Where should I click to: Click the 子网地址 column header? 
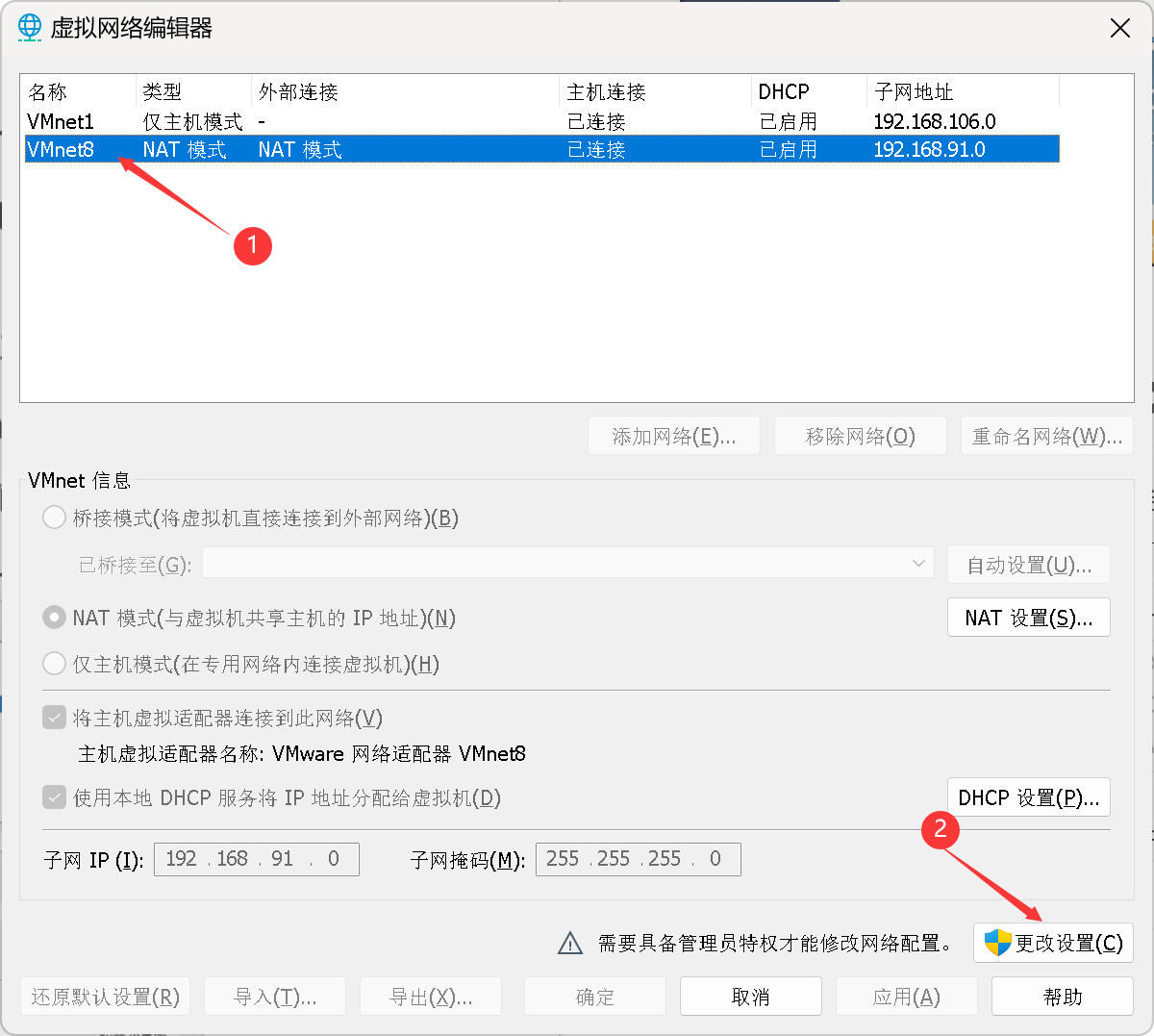963,92
